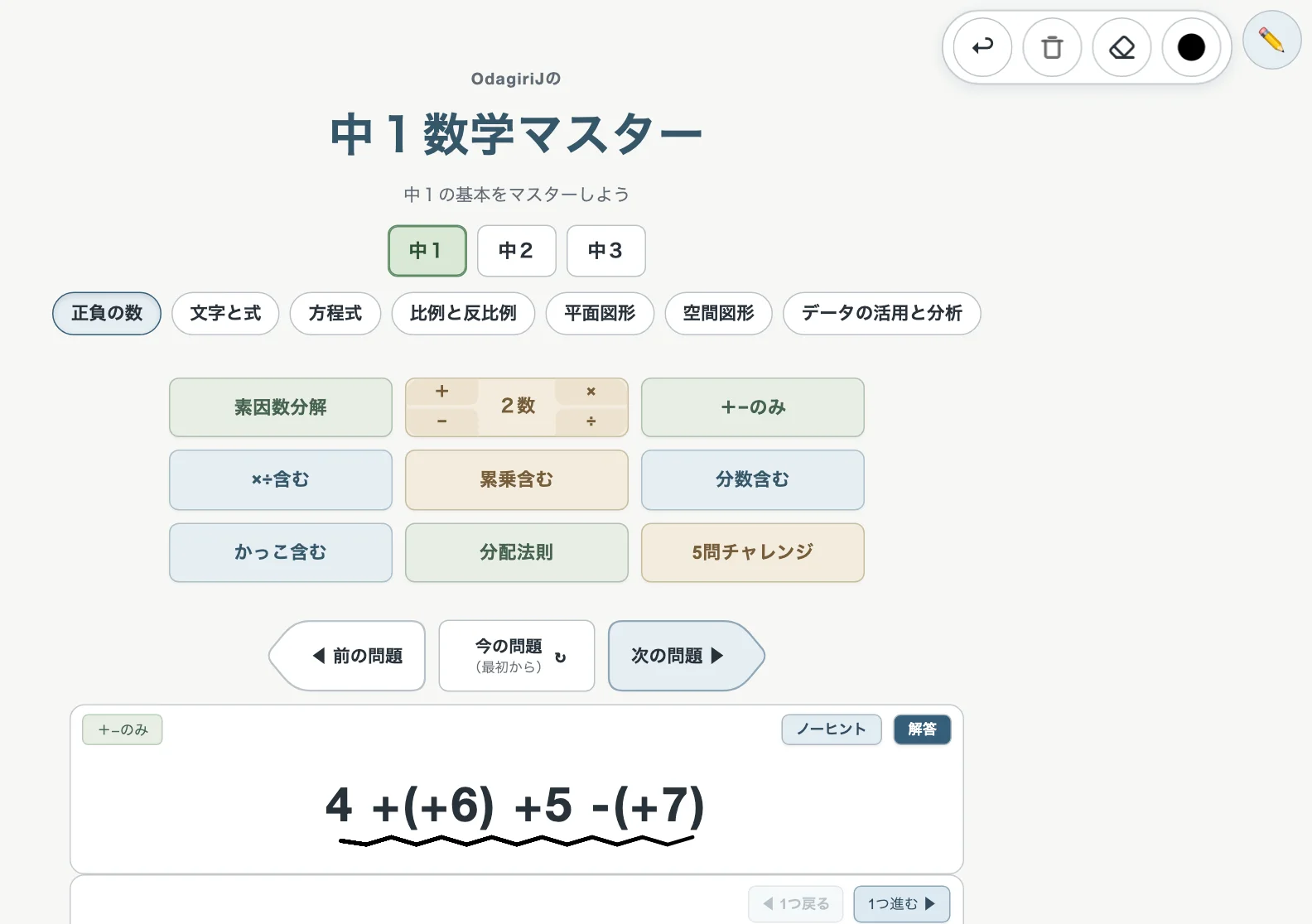Image resolution: width=1312 pixels, height=924 pixels.
Task: Pick the multiplication sign in the 2数 card
Action: [x=591, y=392]
